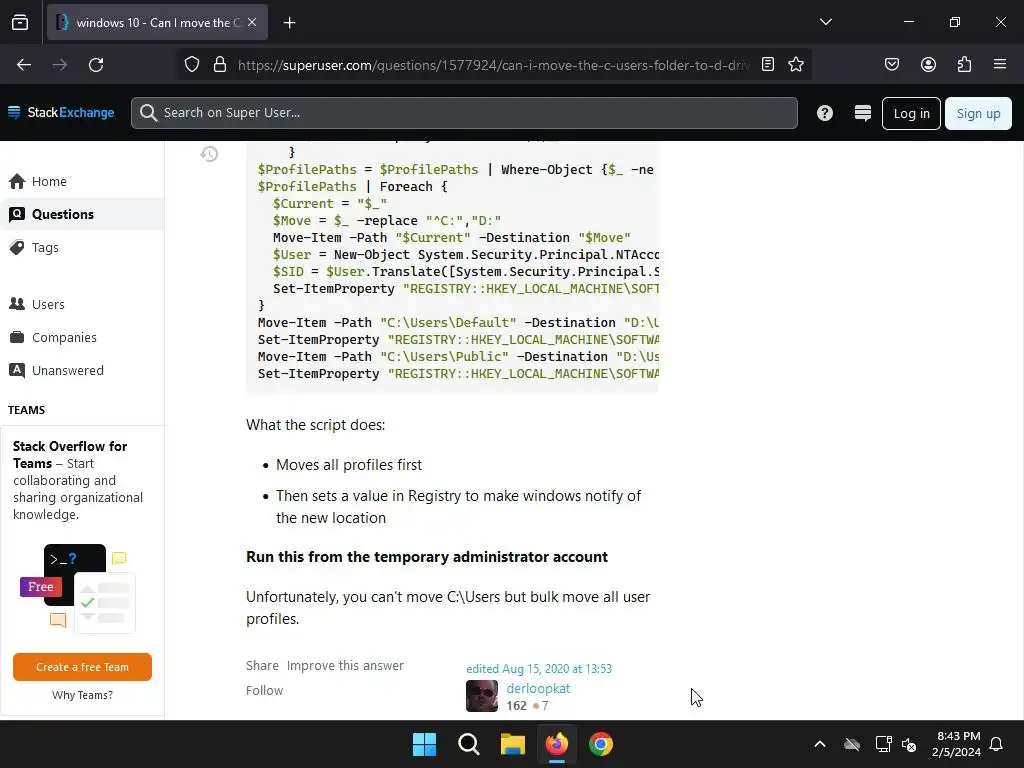Click the Log in button

click(911, 114)
